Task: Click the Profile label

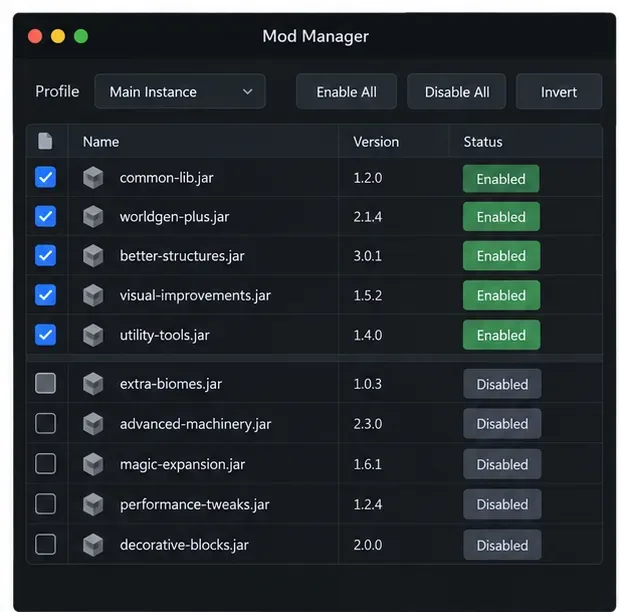Action: tap(57, 92)
